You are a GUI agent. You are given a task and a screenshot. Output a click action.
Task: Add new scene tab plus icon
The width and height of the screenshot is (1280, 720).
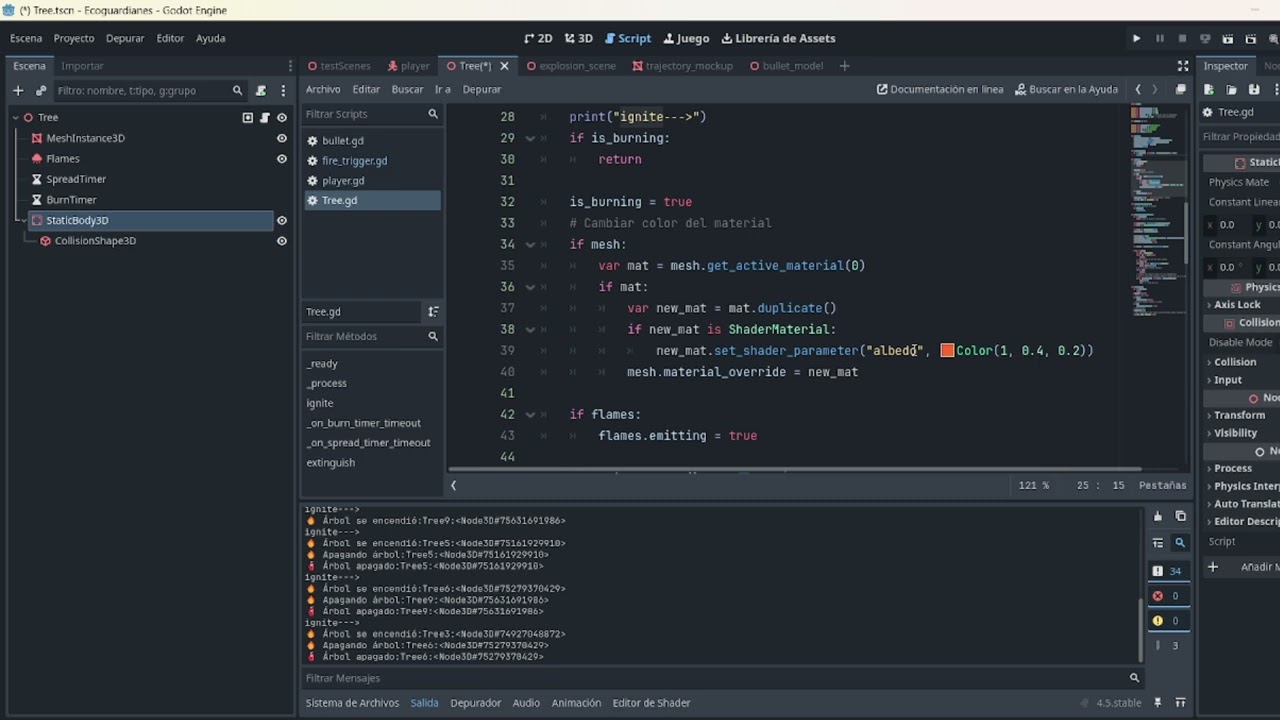(x=844, y=66)
